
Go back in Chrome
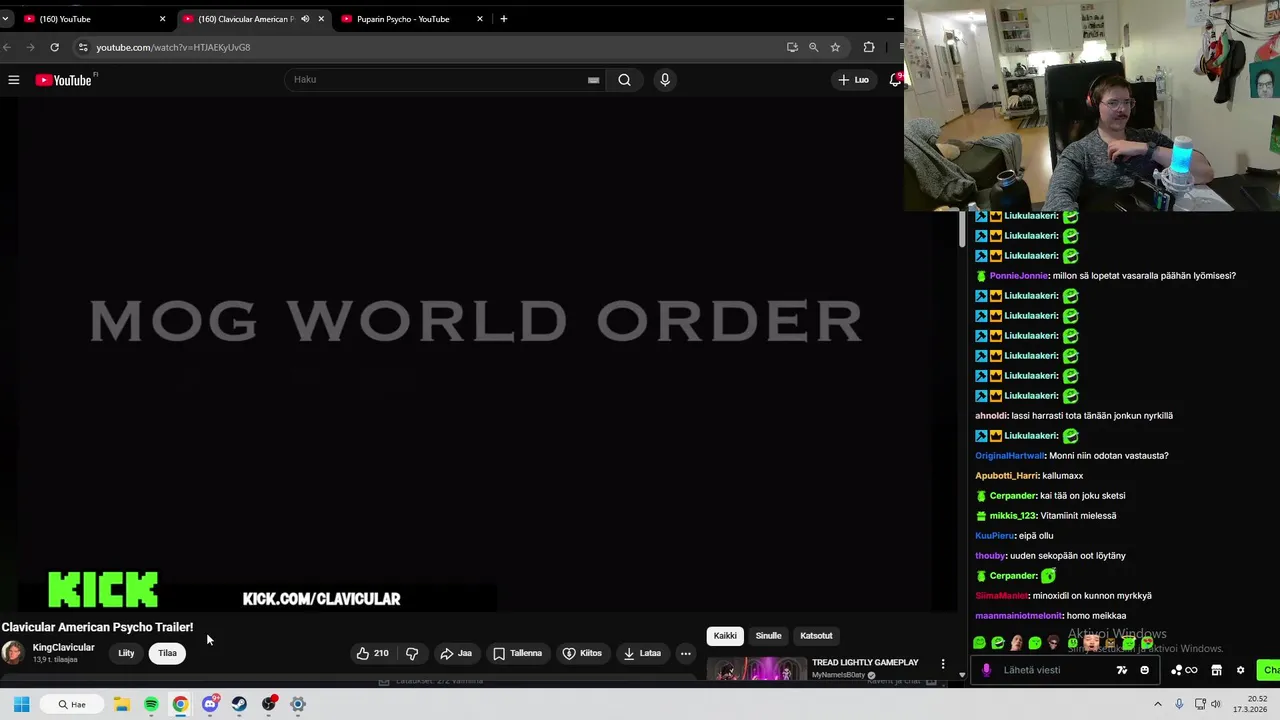click(x=8, y=47)
